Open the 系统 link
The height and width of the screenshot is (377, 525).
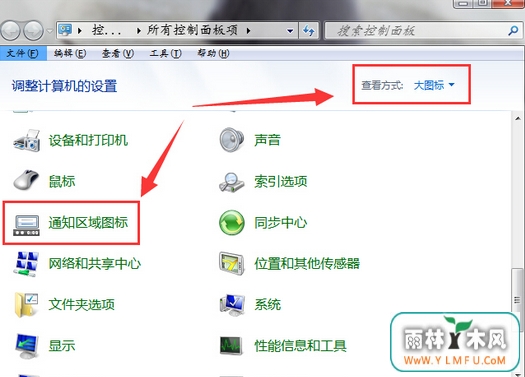tap(268, 305)
